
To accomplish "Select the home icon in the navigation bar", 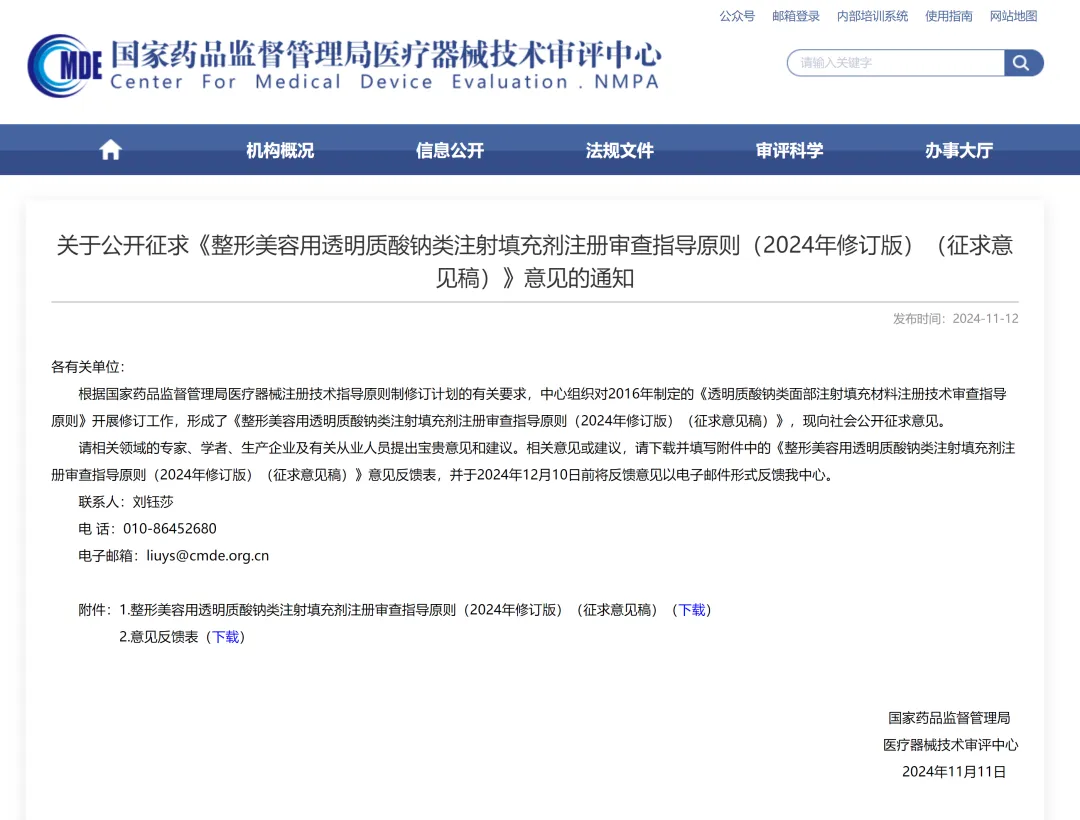I will [x=109, y=148].
